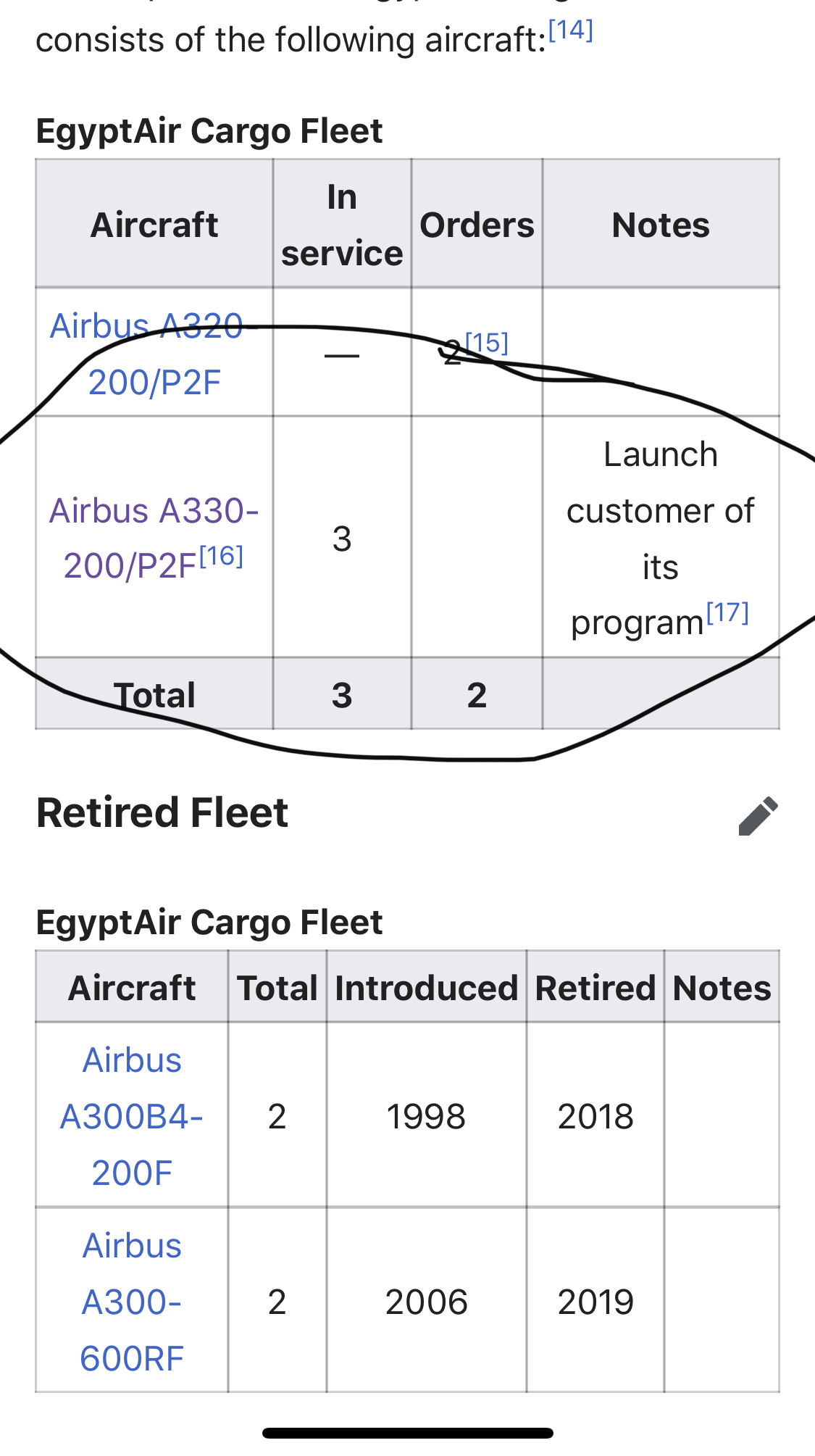
Task: Open the Airbus A330-200/P2F link
Action: click(154, 538)
